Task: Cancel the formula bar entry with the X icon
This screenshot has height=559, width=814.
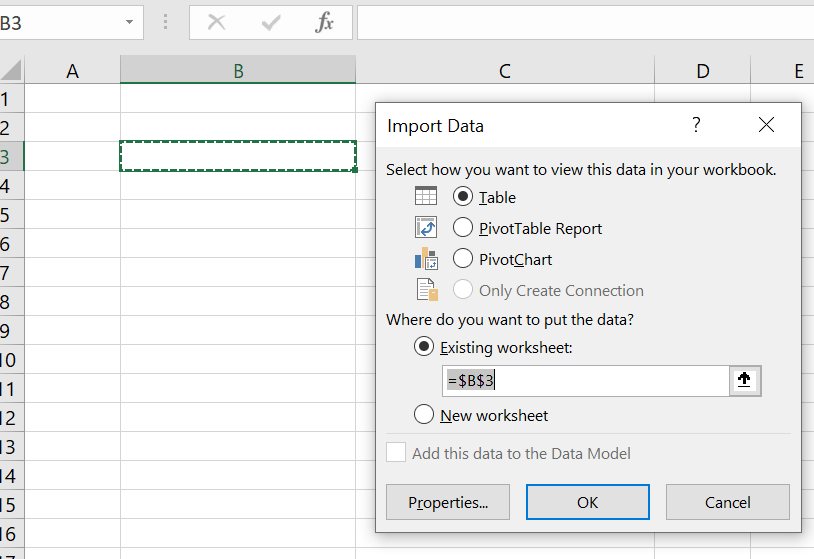Action: (x=216, y=22)
